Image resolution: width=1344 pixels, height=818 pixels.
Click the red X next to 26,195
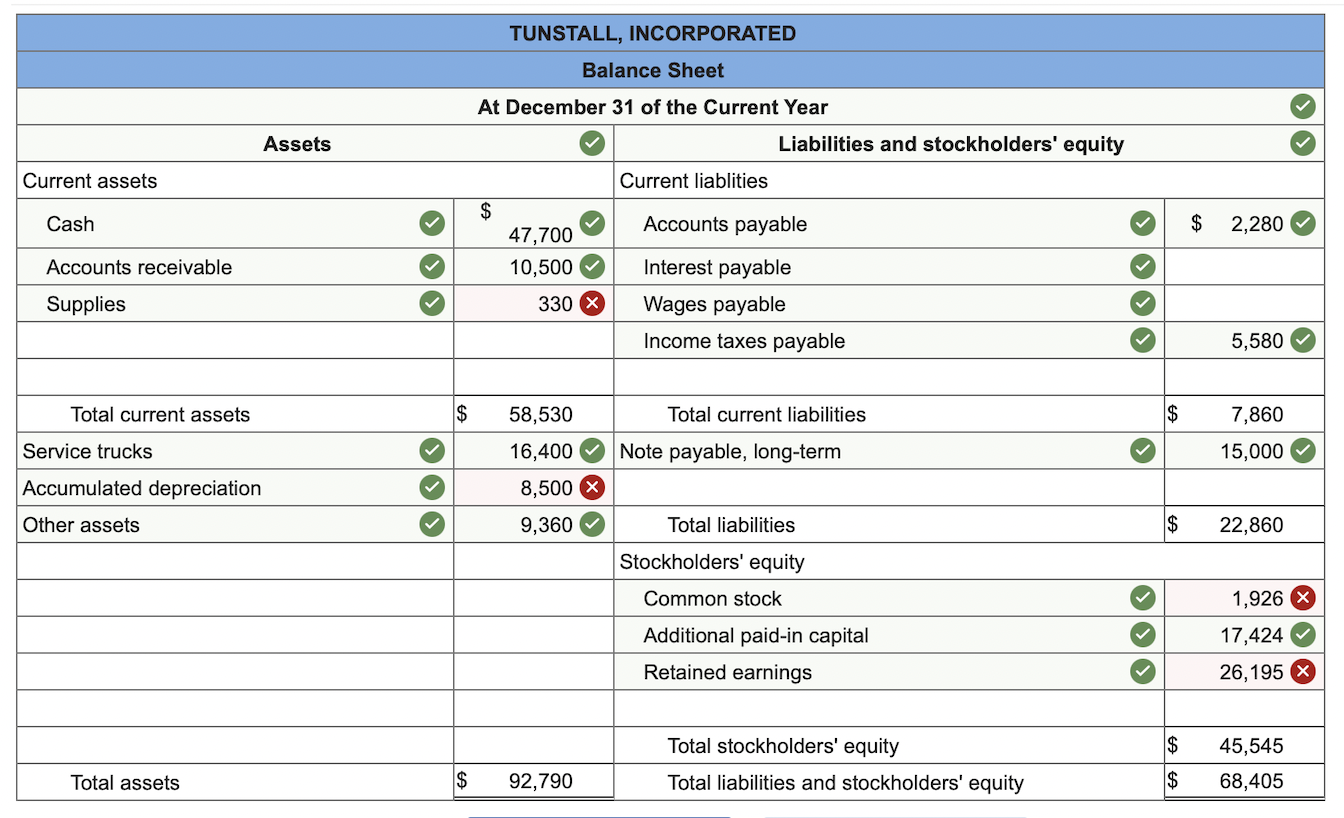coord(1301,672)
